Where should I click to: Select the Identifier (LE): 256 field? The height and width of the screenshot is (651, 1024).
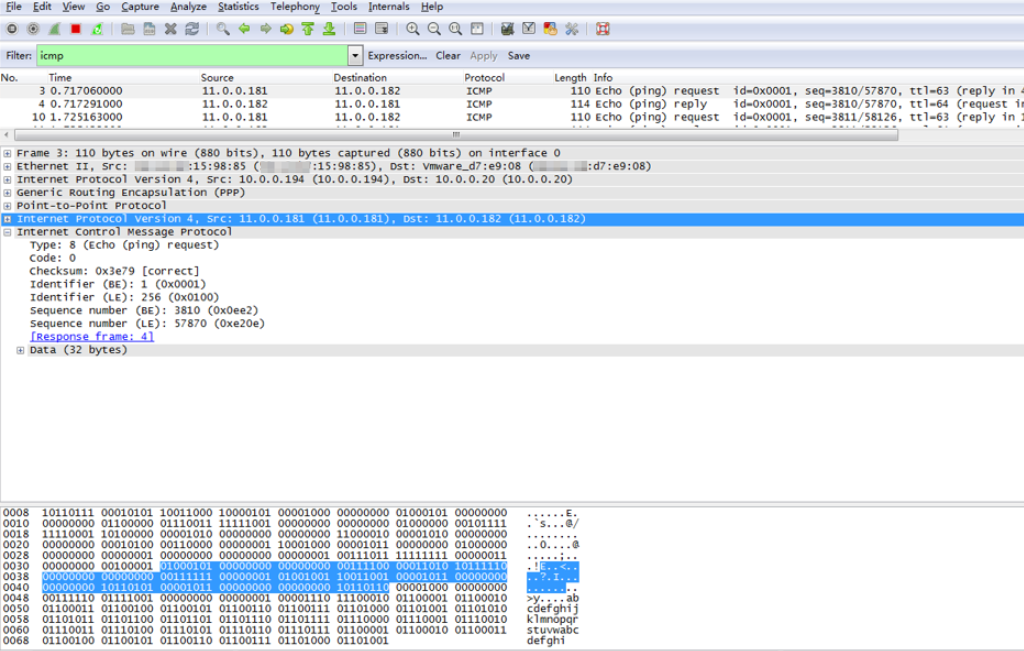click(x=124, y=297)
